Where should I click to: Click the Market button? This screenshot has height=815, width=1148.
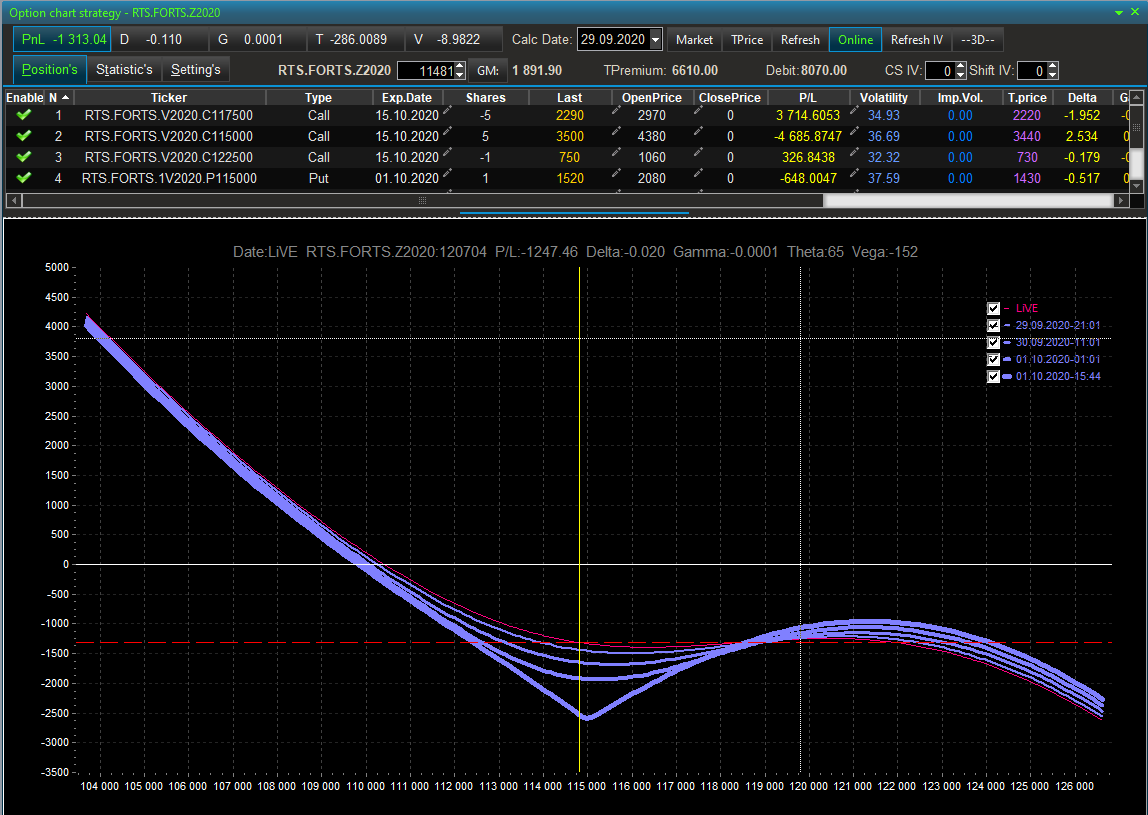[x=694, y=40]
